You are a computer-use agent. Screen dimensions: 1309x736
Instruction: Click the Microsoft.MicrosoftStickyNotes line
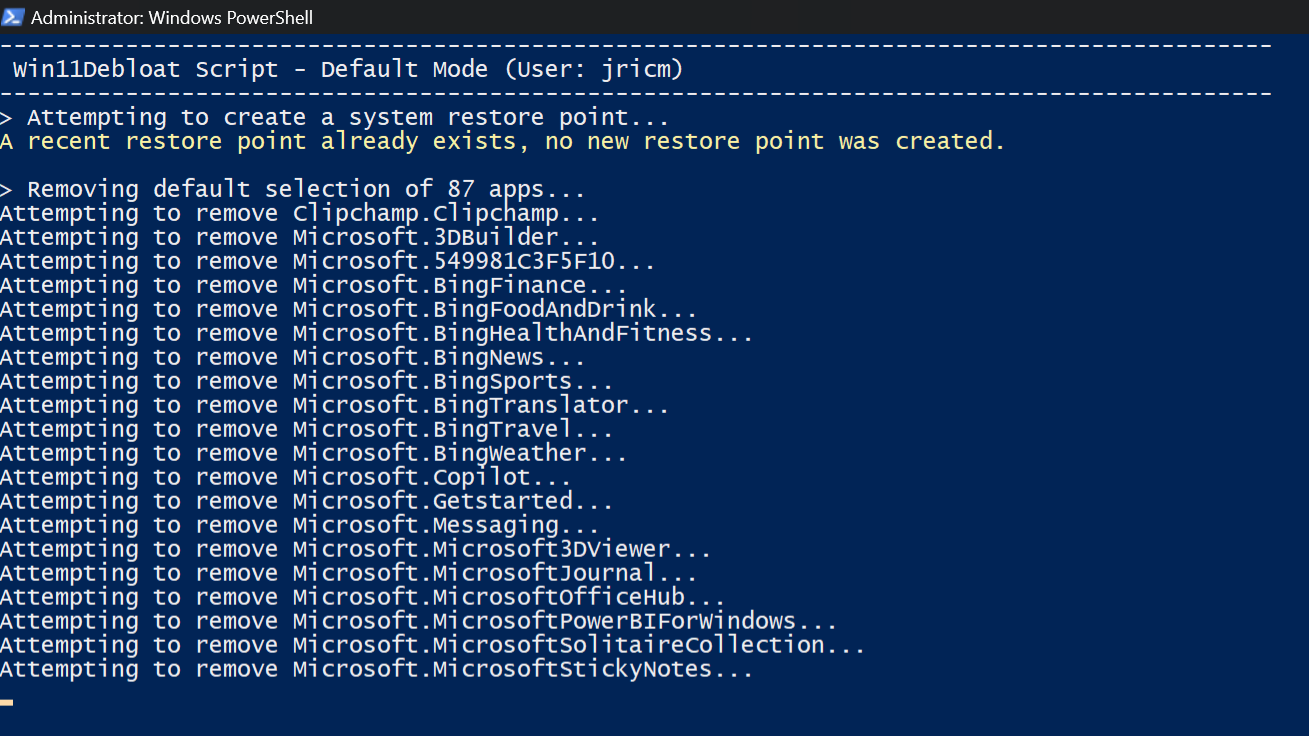[x=377, y=670]
